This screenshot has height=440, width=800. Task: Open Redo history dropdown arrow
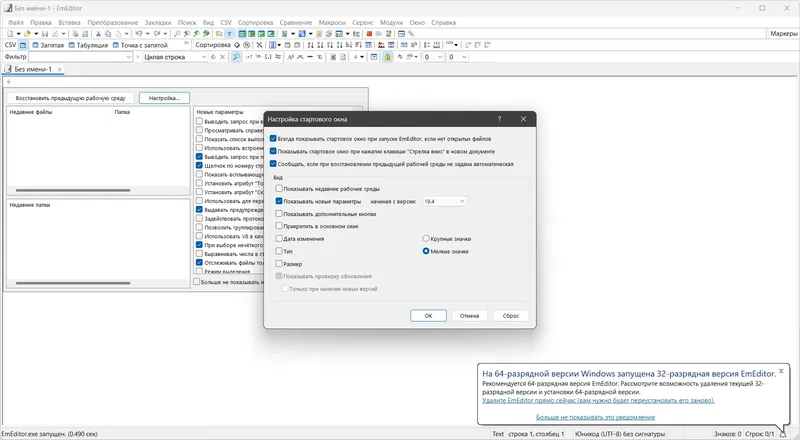165,34
